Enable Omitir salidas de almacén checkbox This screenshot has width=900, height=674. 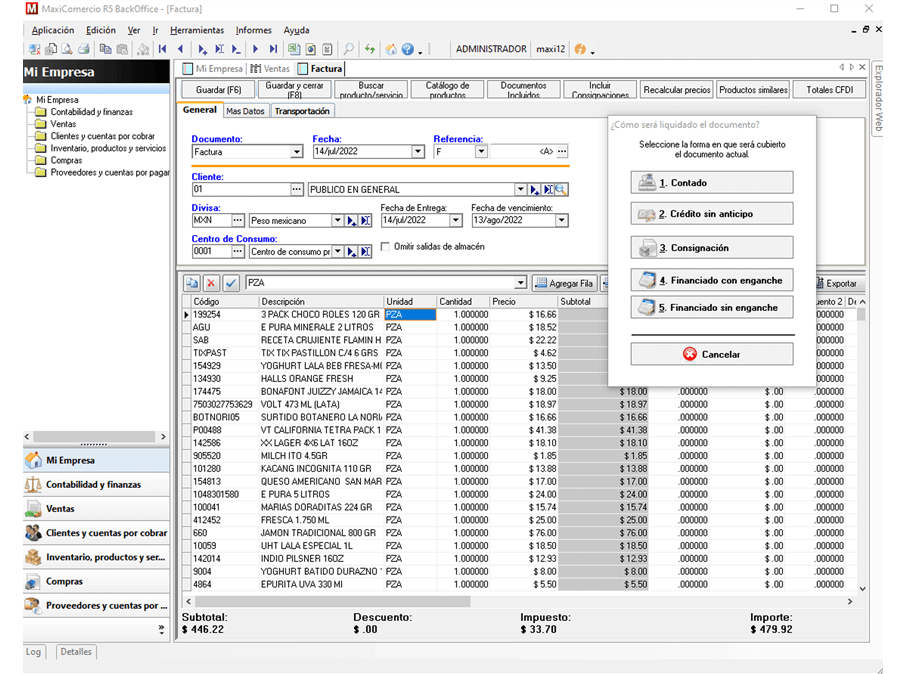coord(385,246)
